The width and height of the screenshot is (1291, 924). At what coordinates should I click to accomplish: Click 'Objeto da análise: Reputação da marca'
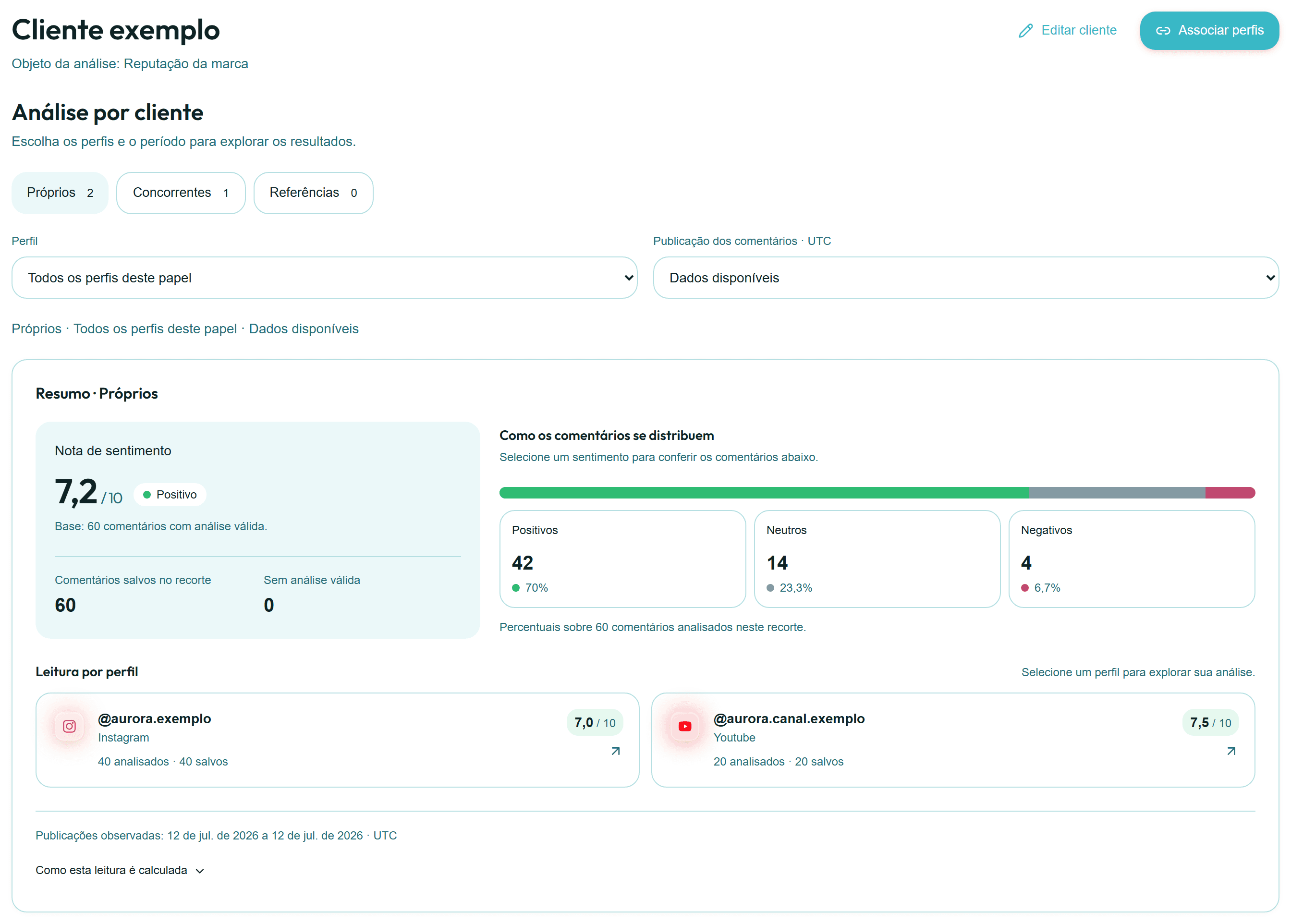coord(130,64)
